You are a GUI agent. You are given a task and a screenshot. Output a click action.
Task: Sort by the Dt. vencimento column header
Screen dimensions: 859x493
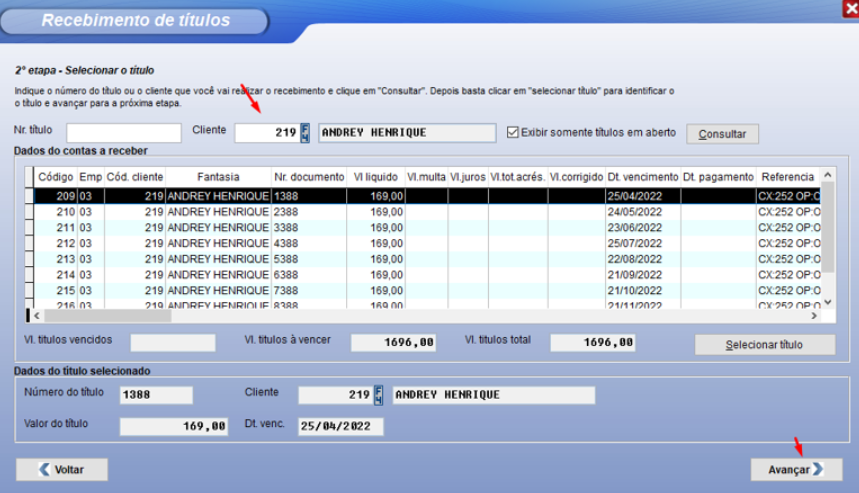tap(642, 177)
